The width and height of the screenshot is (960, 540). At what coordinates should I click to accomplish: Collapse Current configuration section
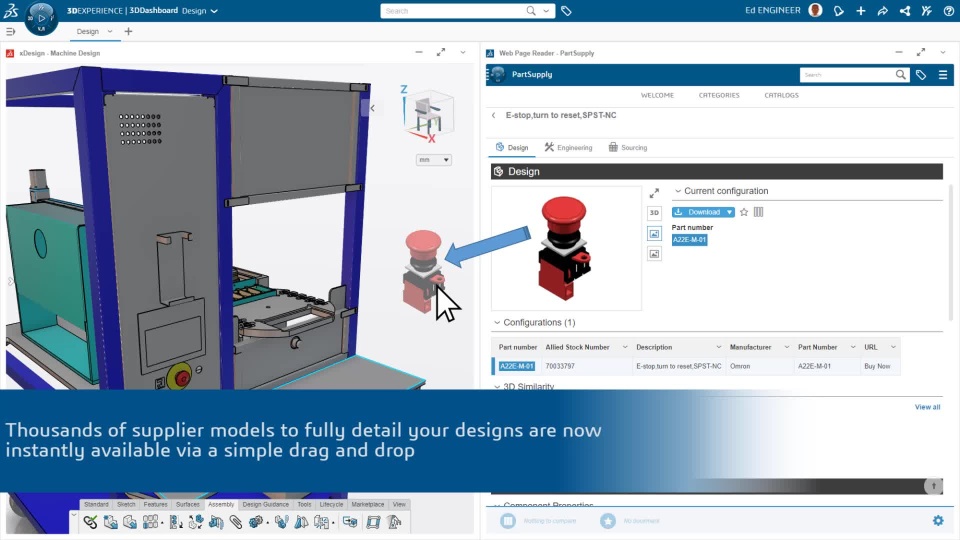click(678, 191)
